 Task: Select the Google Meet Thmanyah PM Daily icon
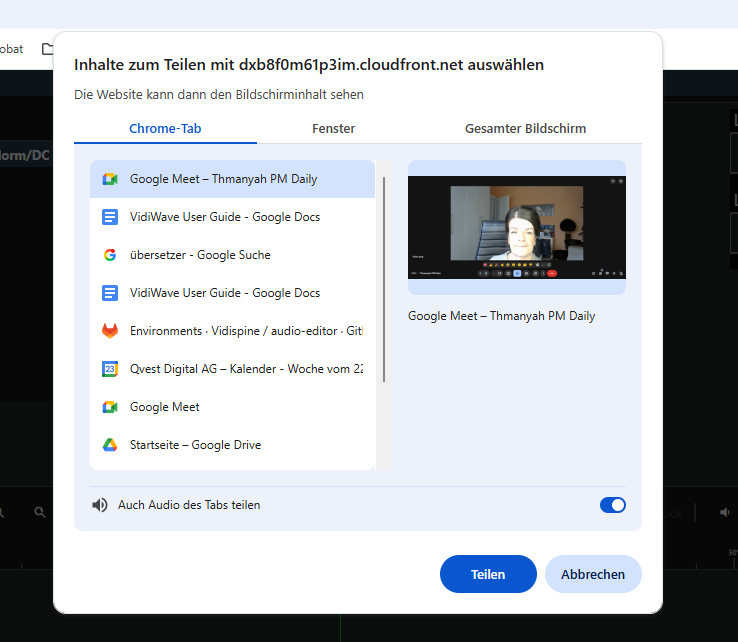point(110,179)
